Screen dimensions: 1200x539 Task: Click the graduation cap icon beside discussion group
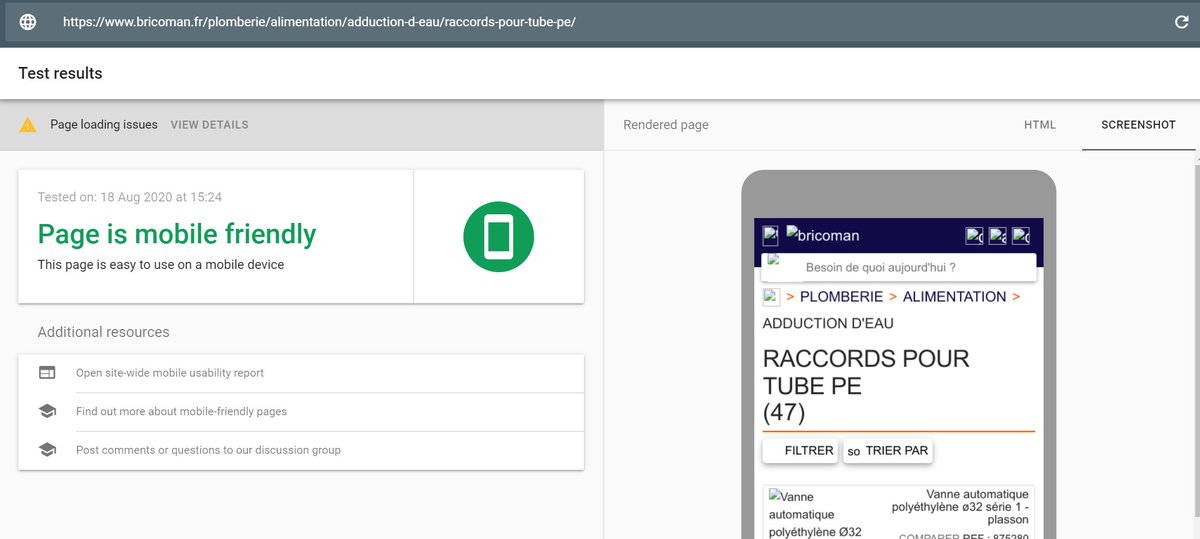[x=47, y=450]
